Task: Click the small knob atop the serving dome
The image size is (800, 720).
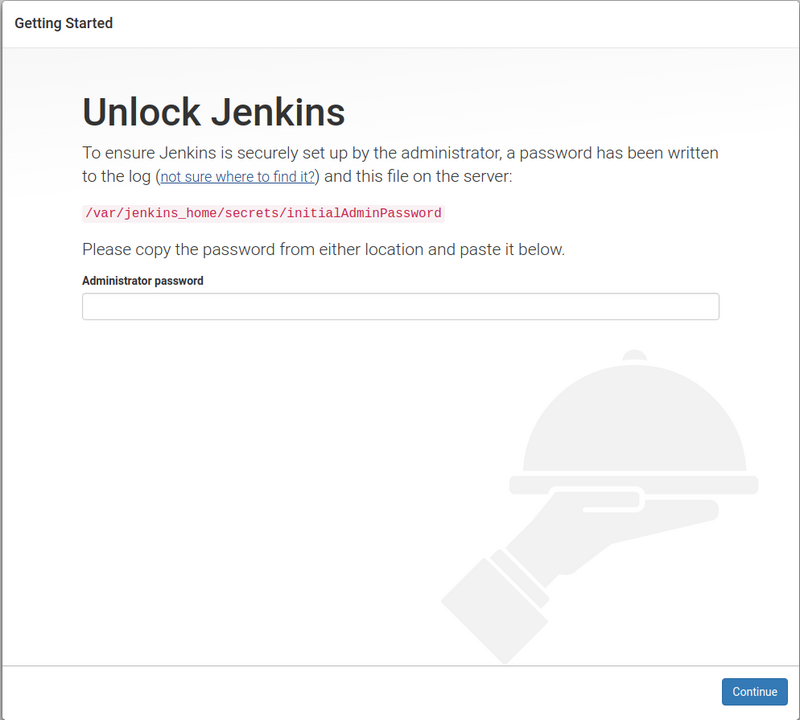Action: click(x=633, y=356)
